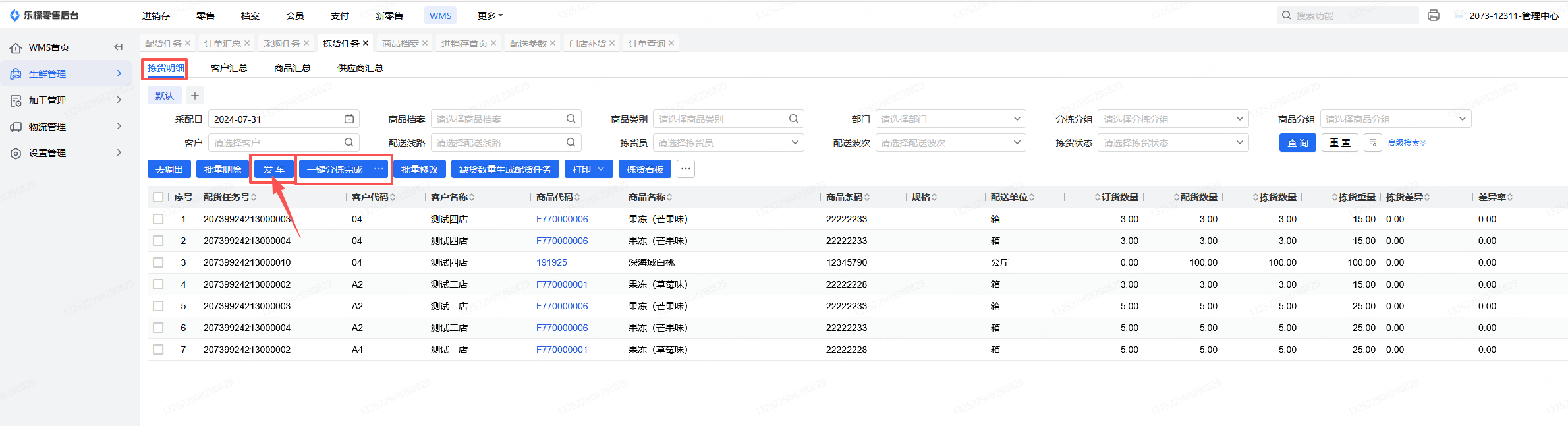Select the checkbox for row 3
The image size is (1568, 426).
tap(158, 262)
